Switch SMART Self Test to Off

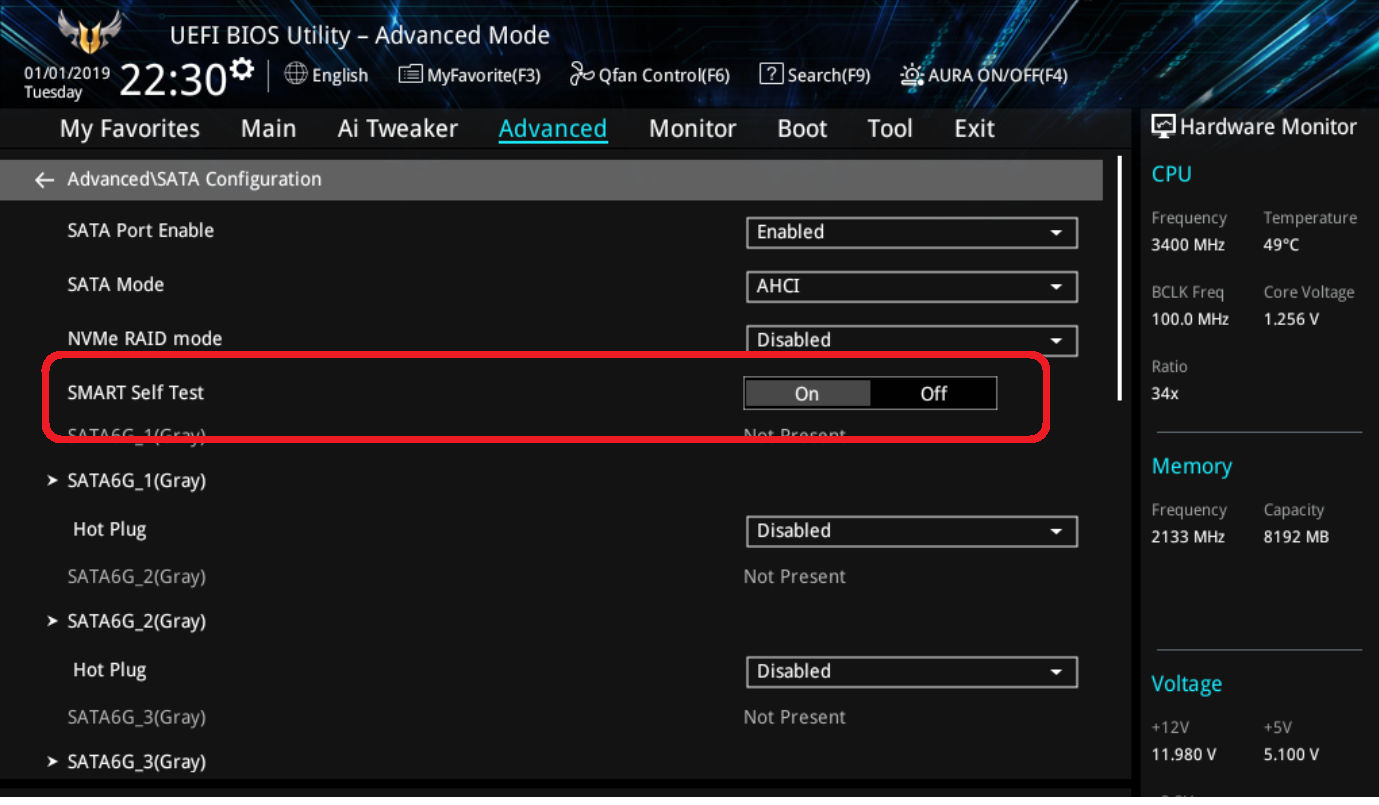point(933,393)
